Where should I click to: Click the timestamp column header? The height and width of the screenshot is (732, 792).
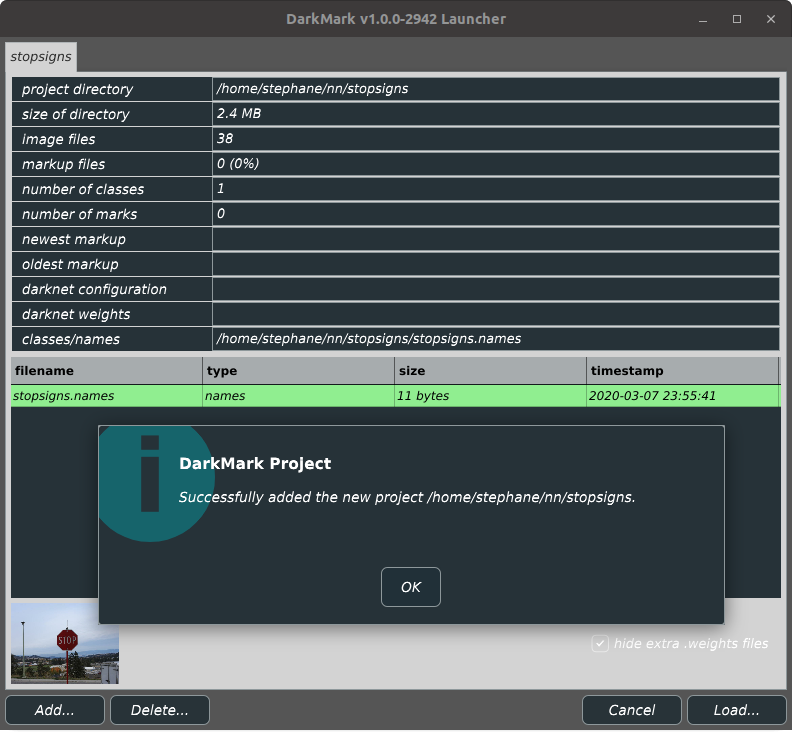pos(682,371)
